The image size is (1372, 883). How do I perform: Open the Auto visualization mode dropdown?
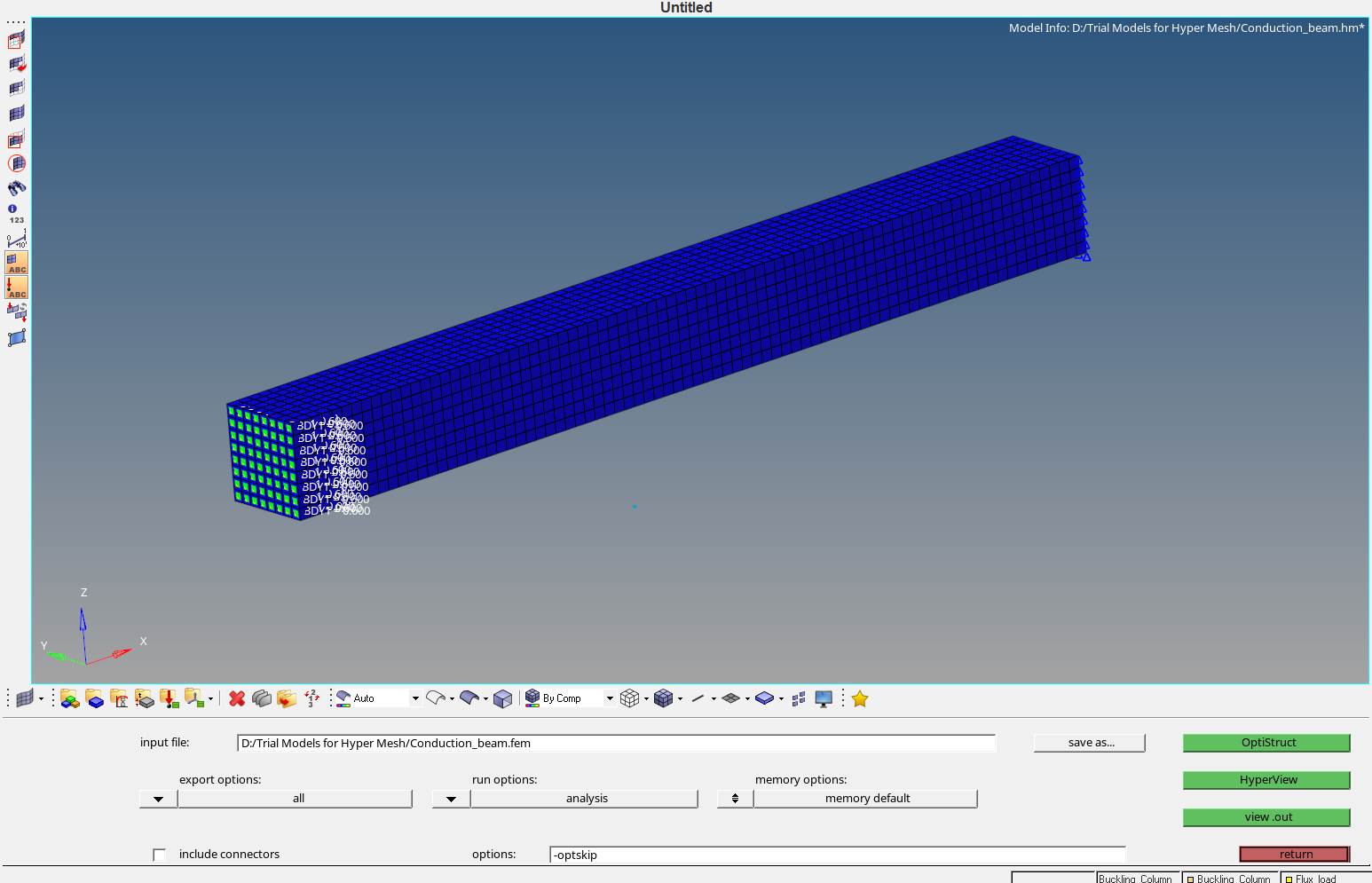pos(414,699)
